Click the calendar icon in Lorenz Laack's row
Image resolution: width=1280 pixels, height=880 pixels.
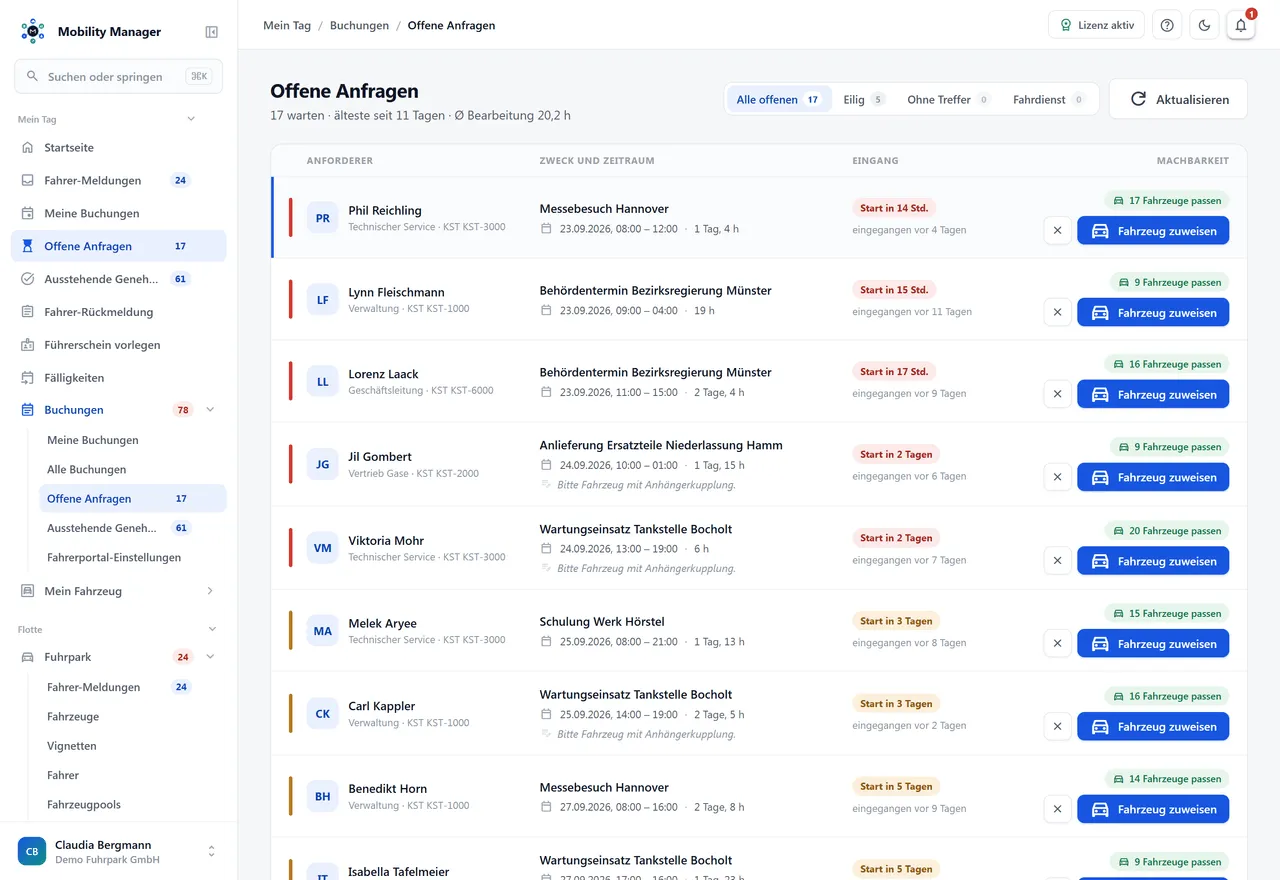pyautogui.click(x=546, y=392)
